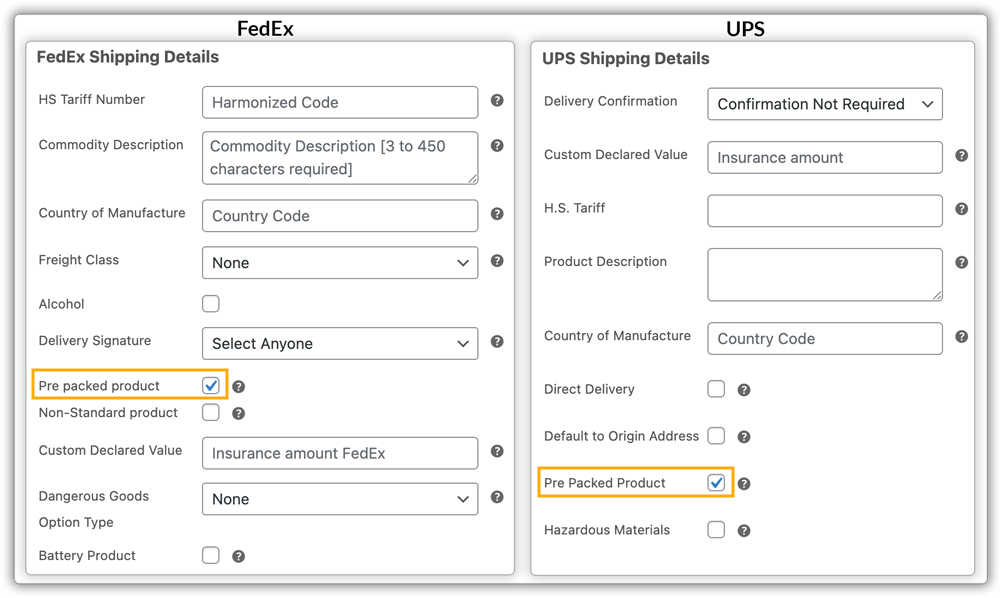The image size is (1000, 598).
Task: Focus the UPS Product Description text area
Action: point(824,274)
